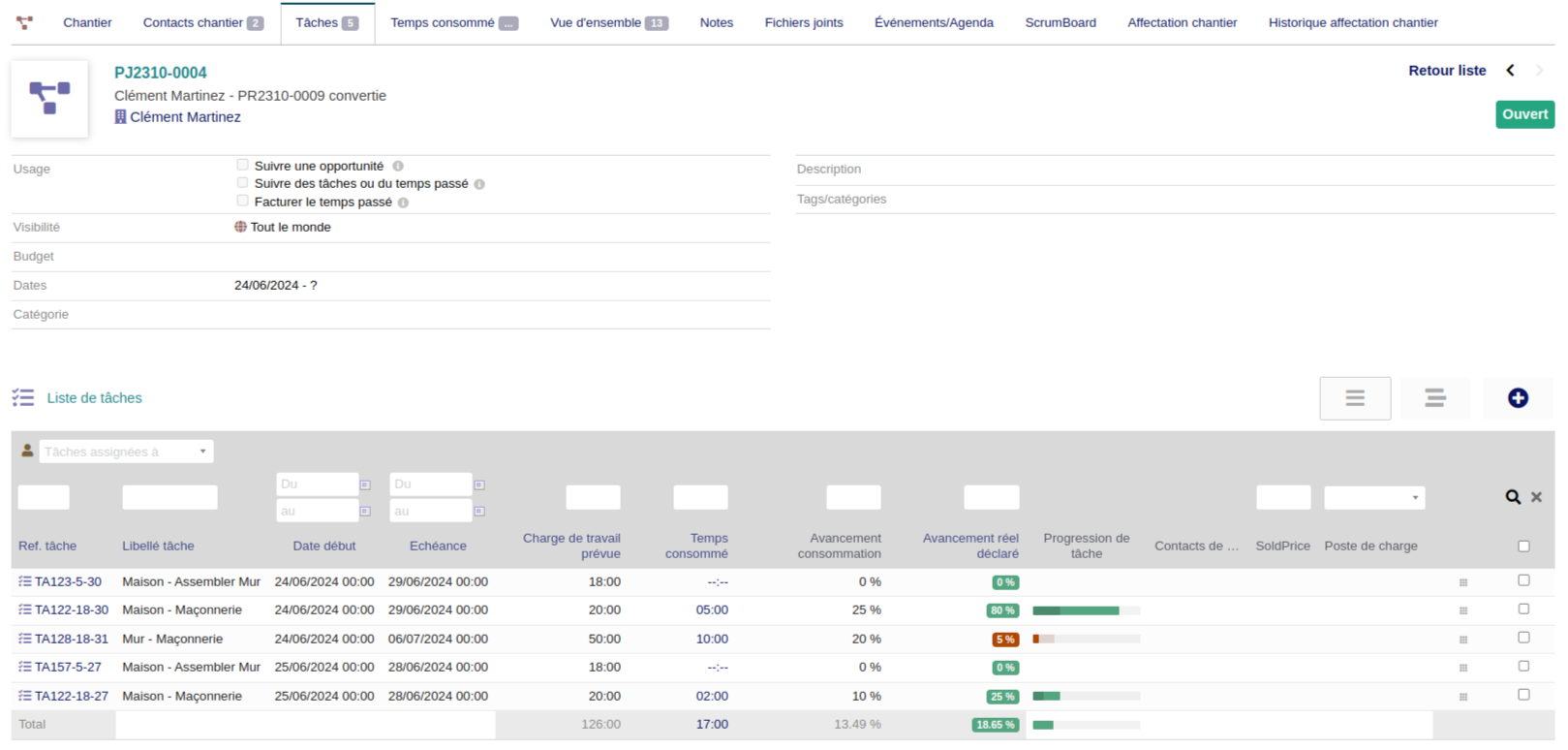Open task link TA157-5-27
1568x750 pixels.
tap(68, 667)
